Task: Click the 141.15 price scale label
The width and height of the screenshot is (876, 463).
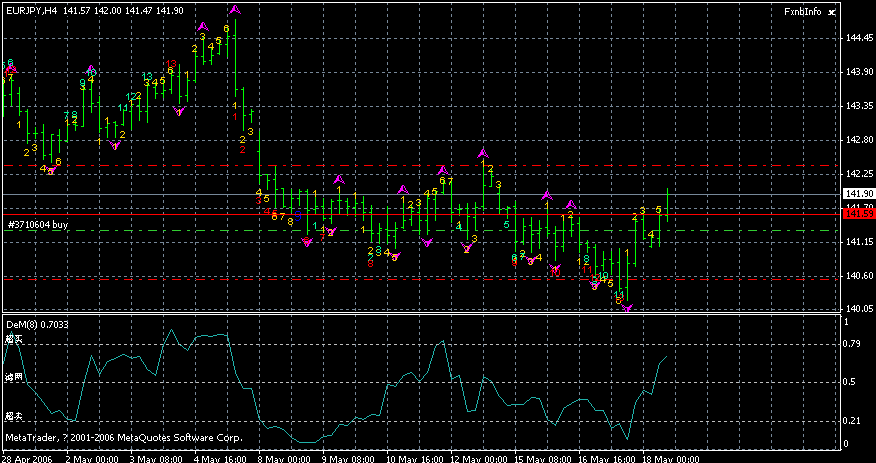Action: (859, 241)
